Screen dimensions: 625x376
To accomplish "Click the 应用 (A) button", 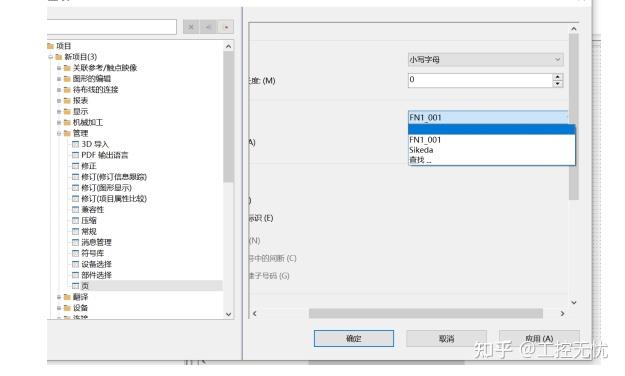I will (539, 339).
